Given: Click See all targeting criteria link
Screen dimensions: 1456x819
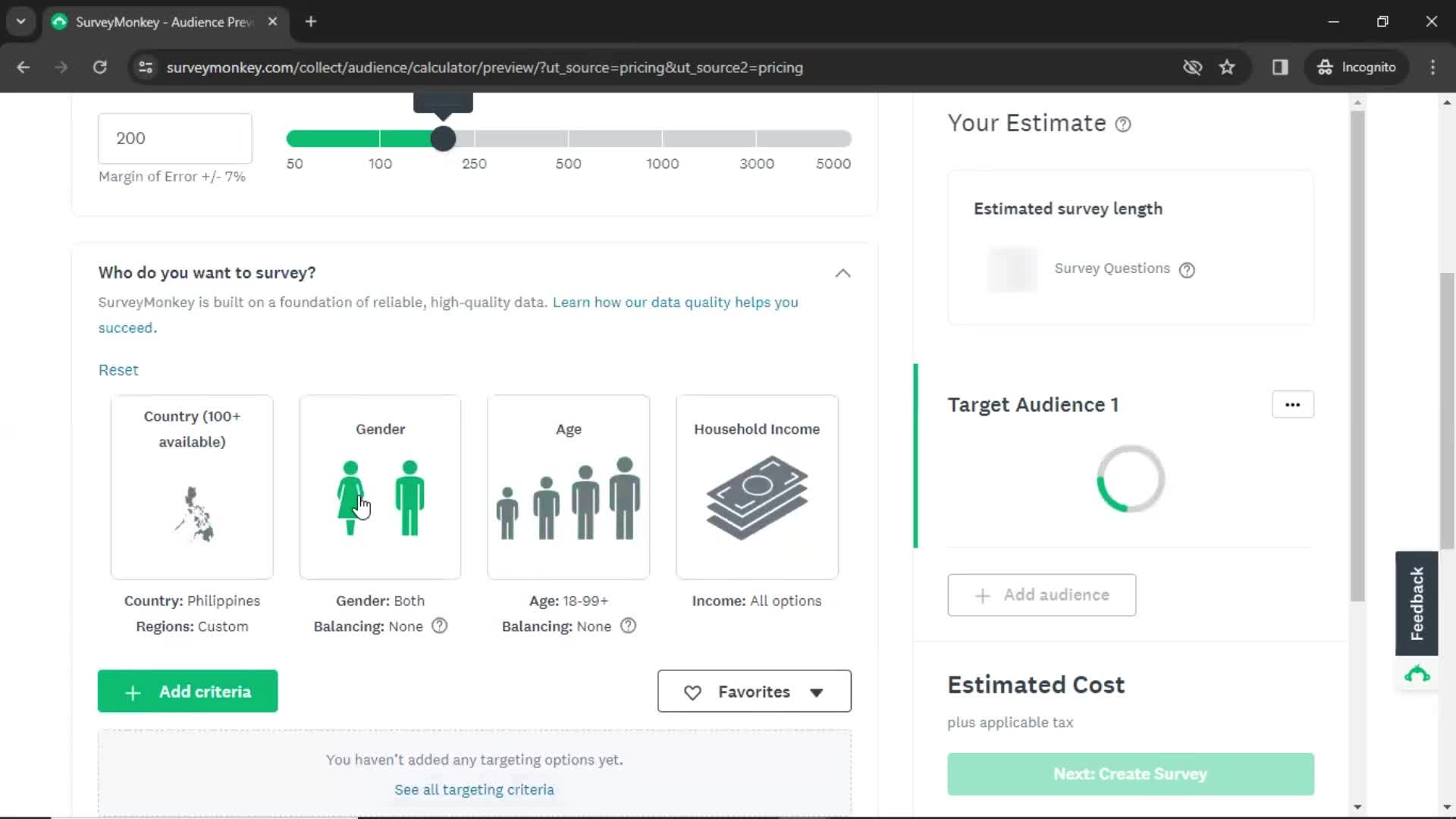Looking at the screenshot, I should [474, 790].
